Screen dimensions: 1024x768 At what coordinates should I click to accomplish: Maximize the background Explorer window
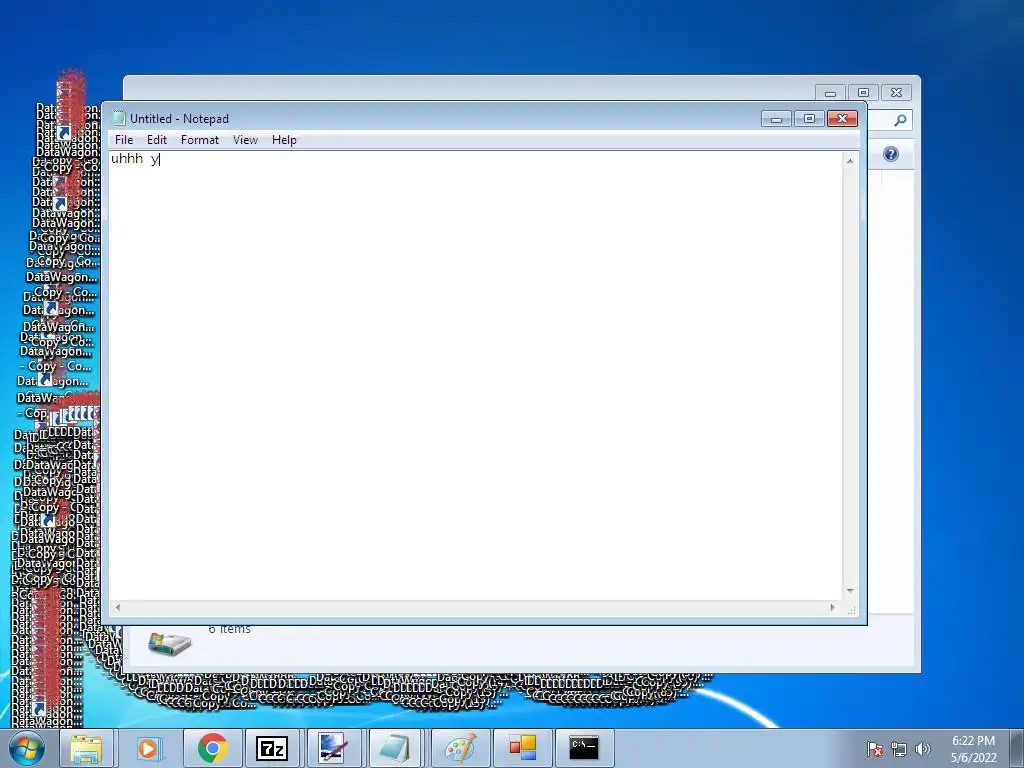(863, 93)
